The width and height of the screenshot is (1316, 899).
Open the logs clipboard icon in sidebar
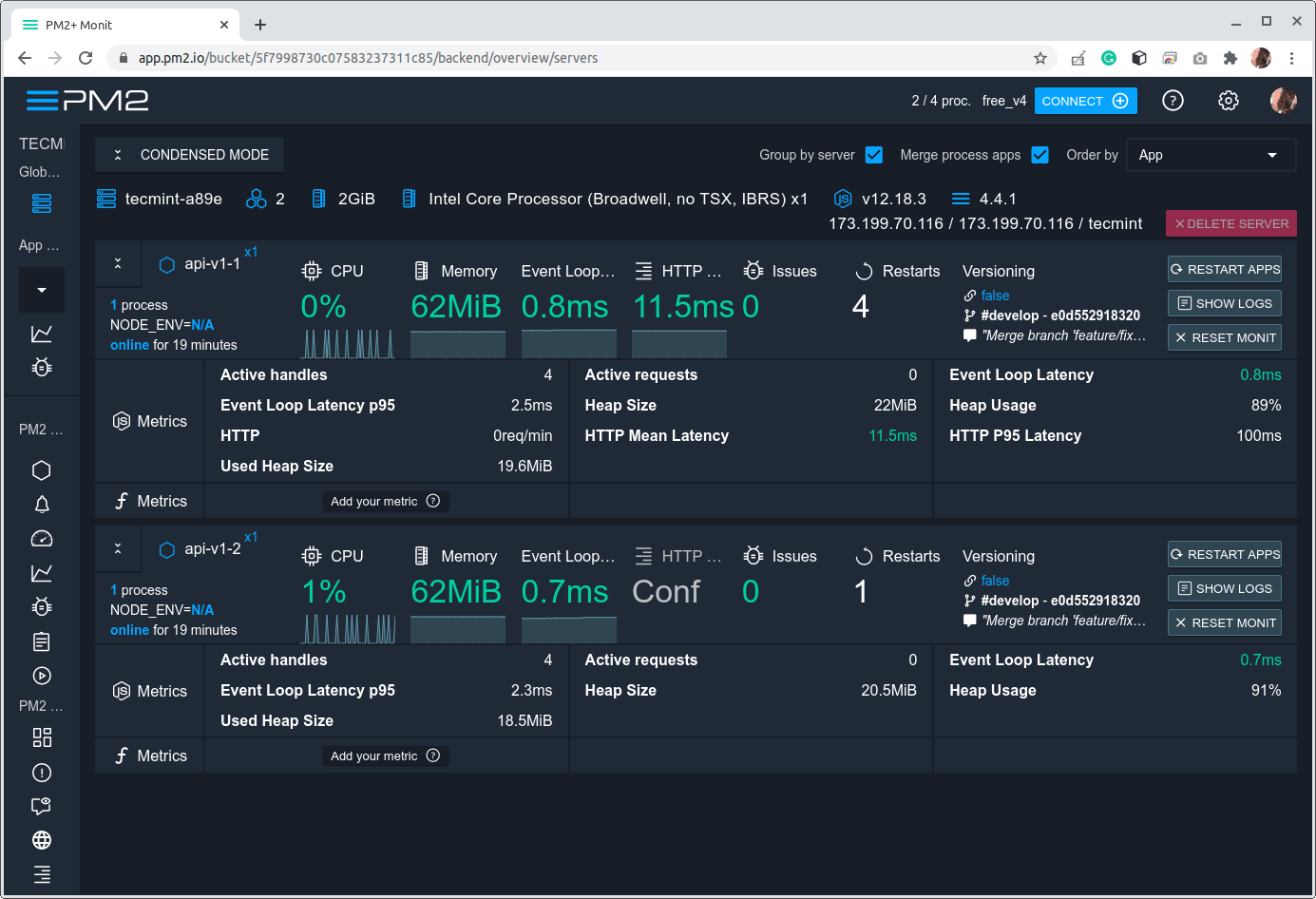(x=41, y=641)
